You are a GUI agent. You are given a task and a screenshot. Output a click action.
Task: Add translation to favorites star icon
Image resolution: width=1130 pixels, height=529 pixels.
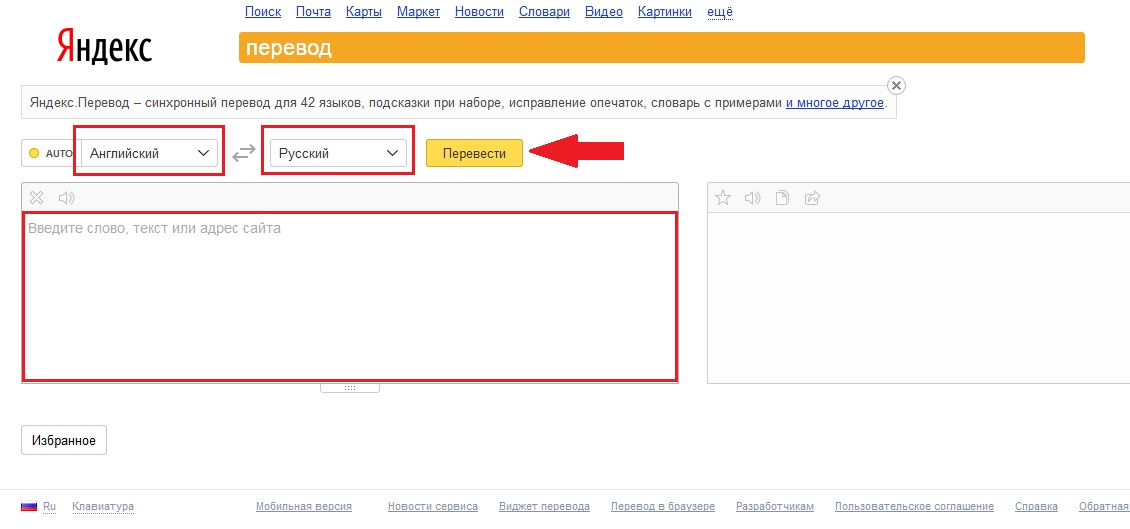pos(723,197)
